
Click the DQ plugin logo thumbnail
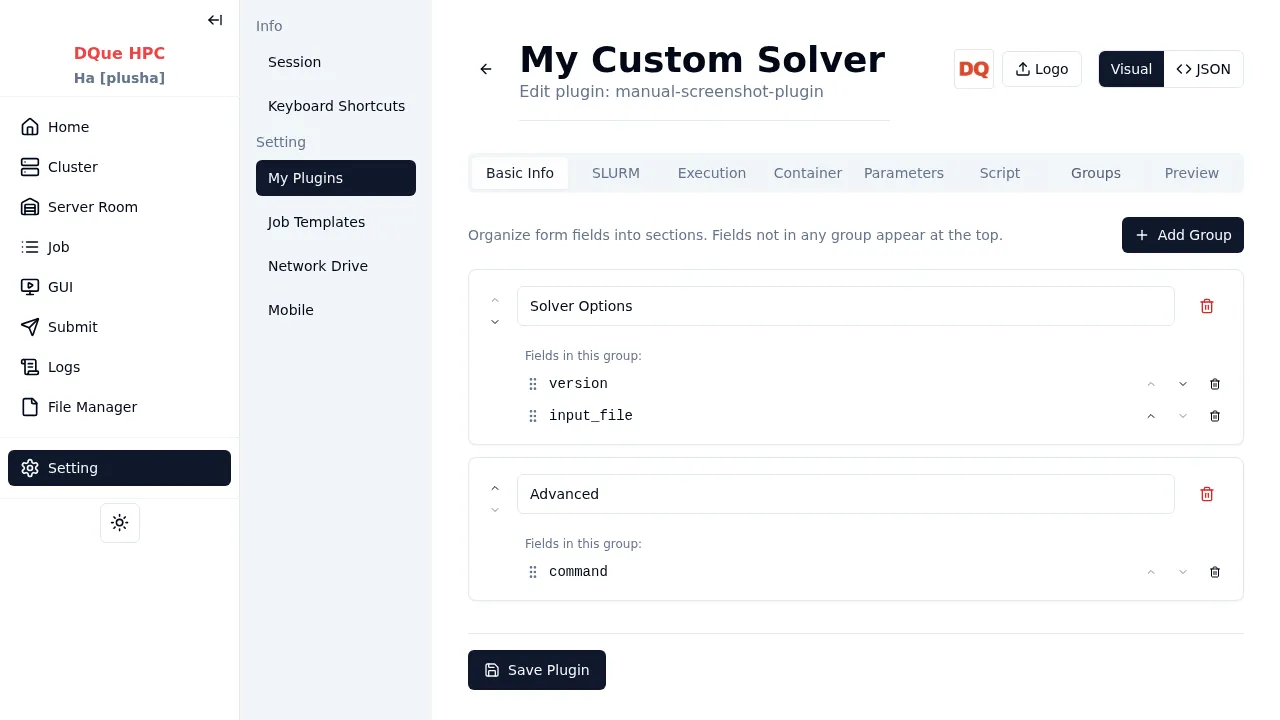(x=973, y=69)
